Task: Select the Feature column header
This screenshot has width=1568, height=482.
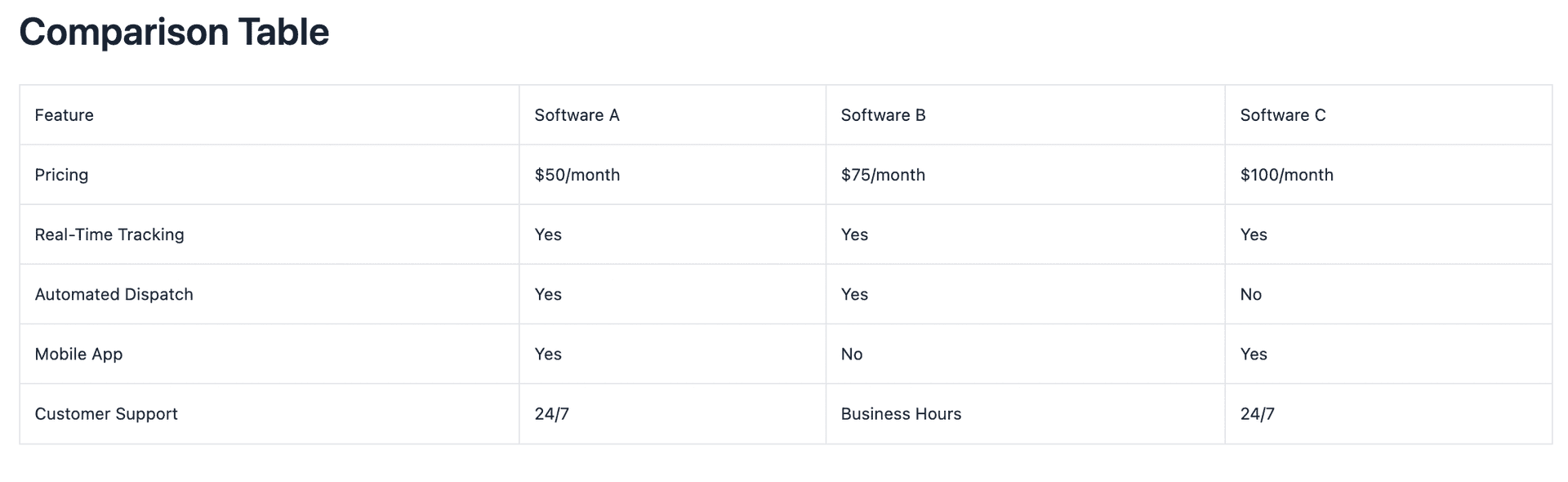Action: click(269, 115)
